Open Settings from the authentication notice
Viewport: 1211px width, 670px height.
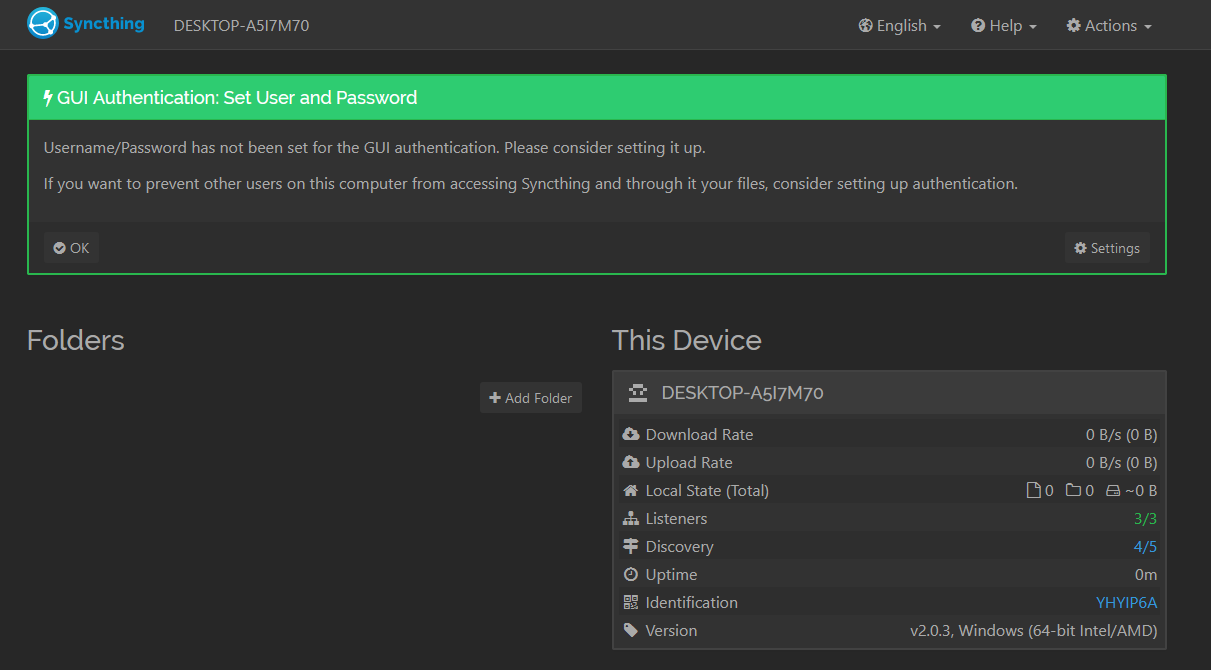click(x=1107, y=248)
